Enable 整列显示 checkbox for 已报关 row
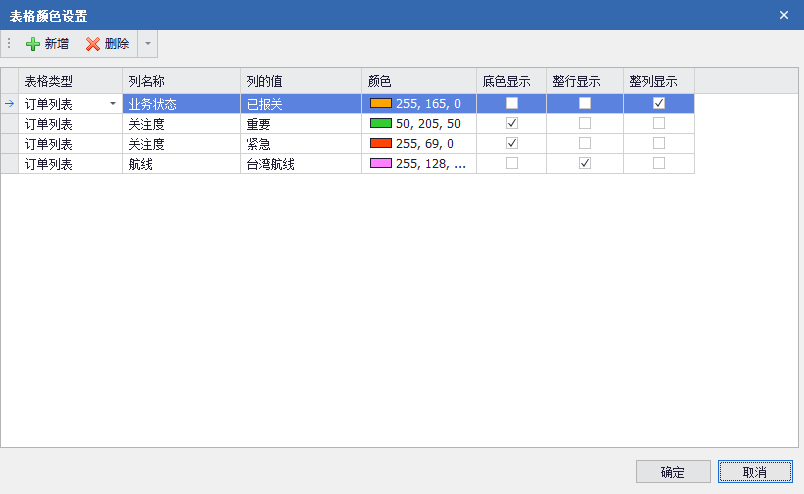This screenshot has width=804, height=494. pyautogui.click(x=658, y=103)
